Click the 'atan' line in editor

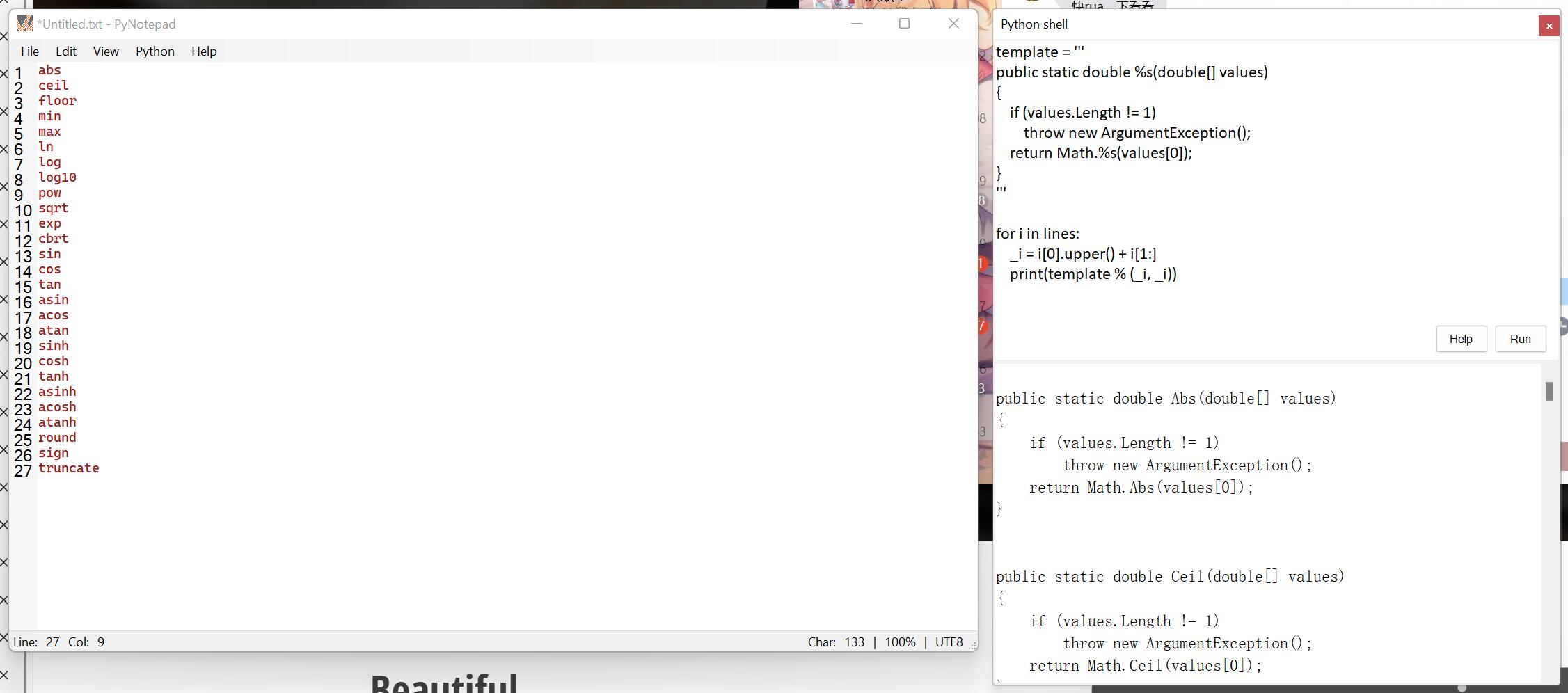54,330
